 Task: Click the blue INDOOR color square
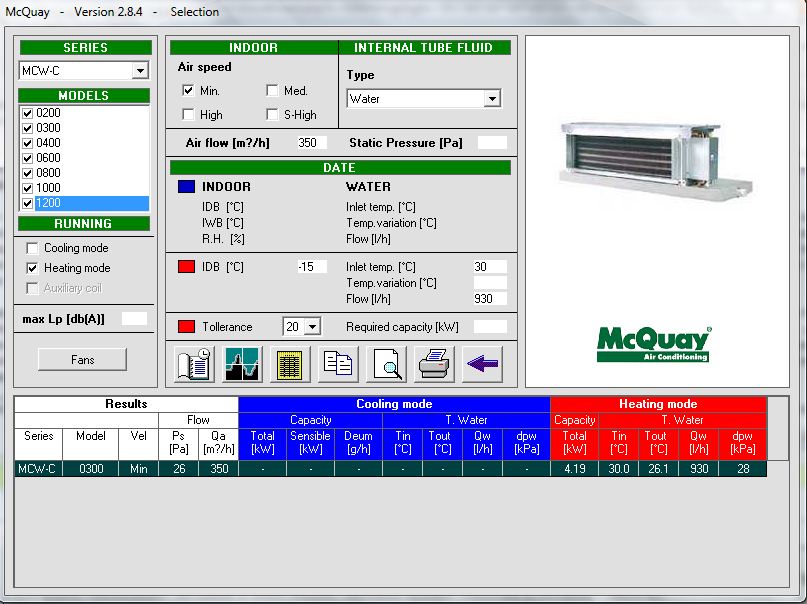186,186
